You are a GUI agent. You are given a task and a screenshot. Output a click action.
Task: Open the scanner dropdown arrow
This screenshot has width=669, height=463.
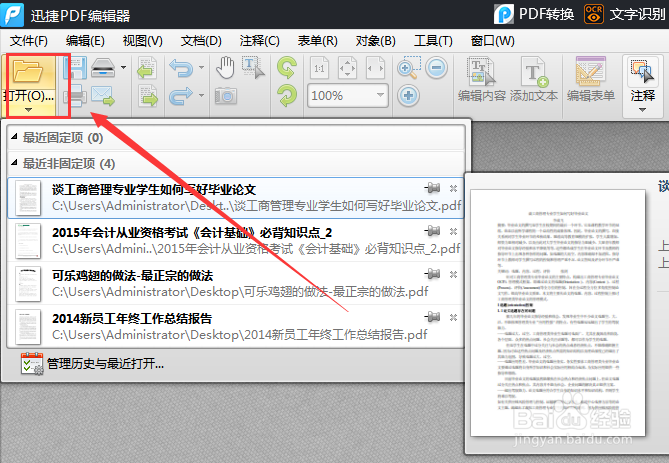(x=123, y=67)
